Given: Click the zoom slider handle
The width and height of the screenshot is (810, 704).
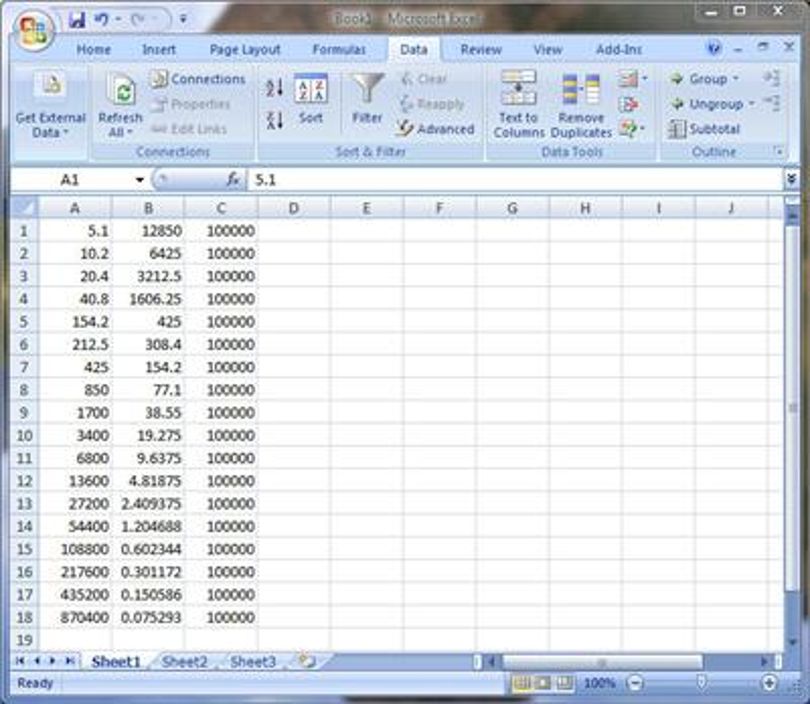Looking at the screenshot, I should pos(701,682).
